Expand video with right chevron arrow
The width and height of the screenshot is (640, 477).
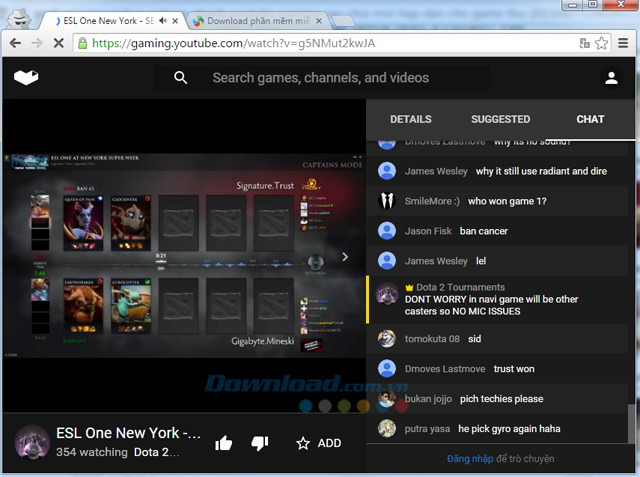tap(345, 257)
